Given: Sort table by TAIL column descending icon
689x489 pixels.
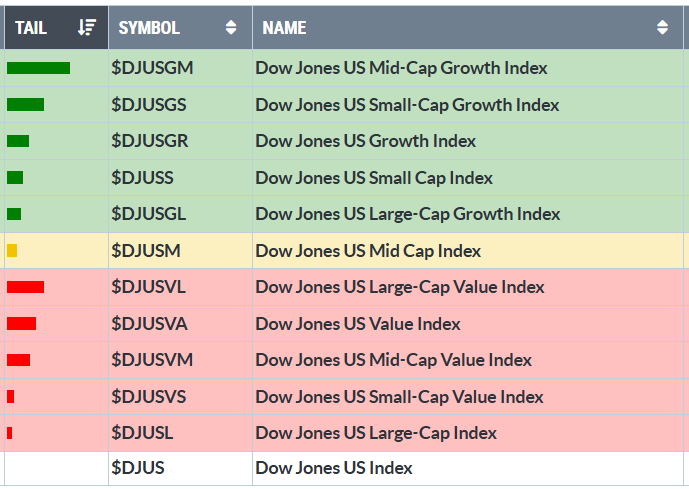Looking at the screenshot, I should (87, 27).
